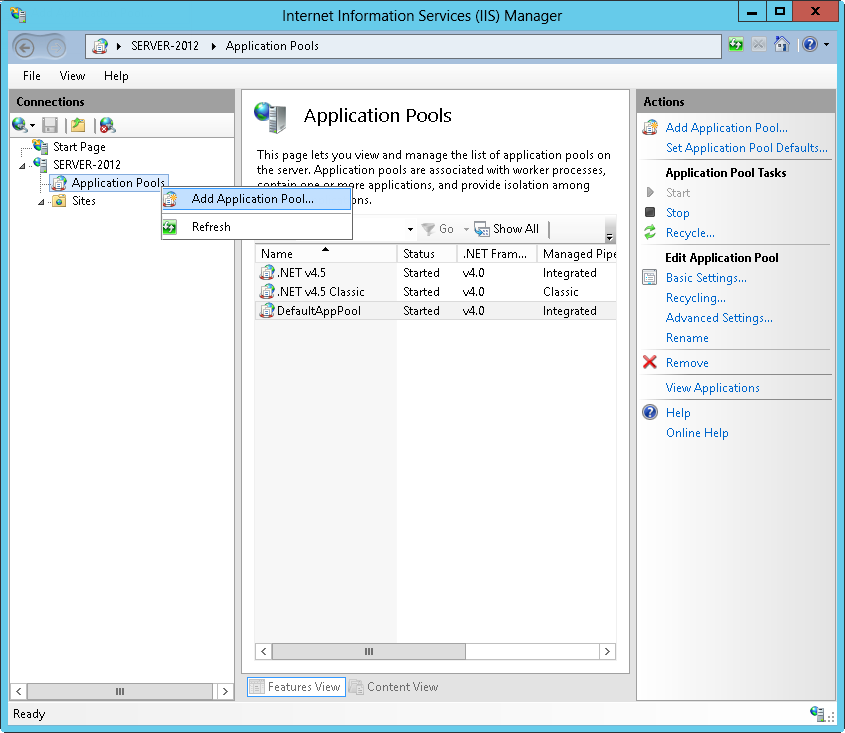Click Rename in Actions pane

687,338
